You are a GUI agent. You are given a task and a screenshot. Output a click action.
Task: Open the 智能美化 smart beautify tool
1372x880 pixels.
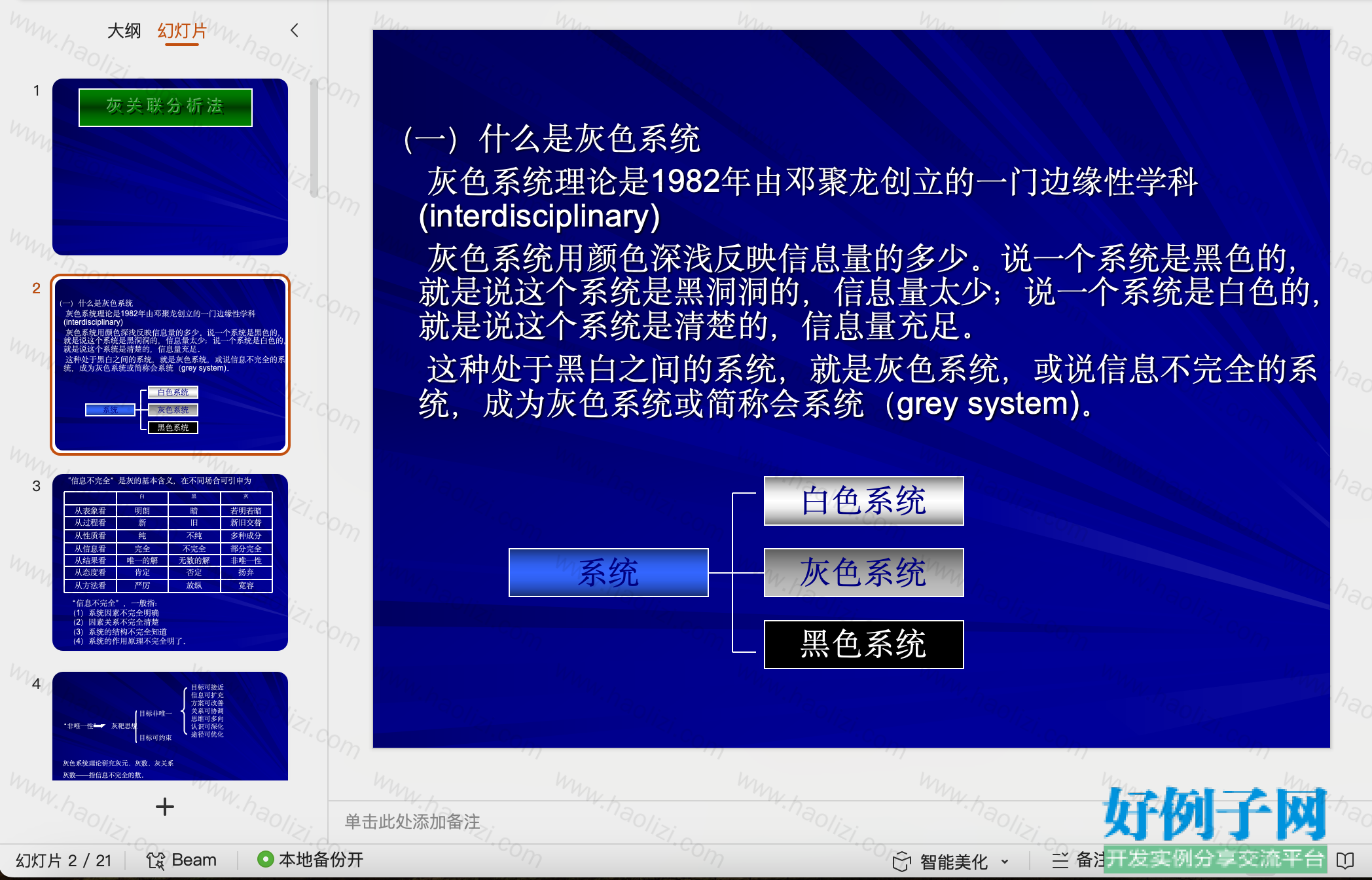point(941,862)
